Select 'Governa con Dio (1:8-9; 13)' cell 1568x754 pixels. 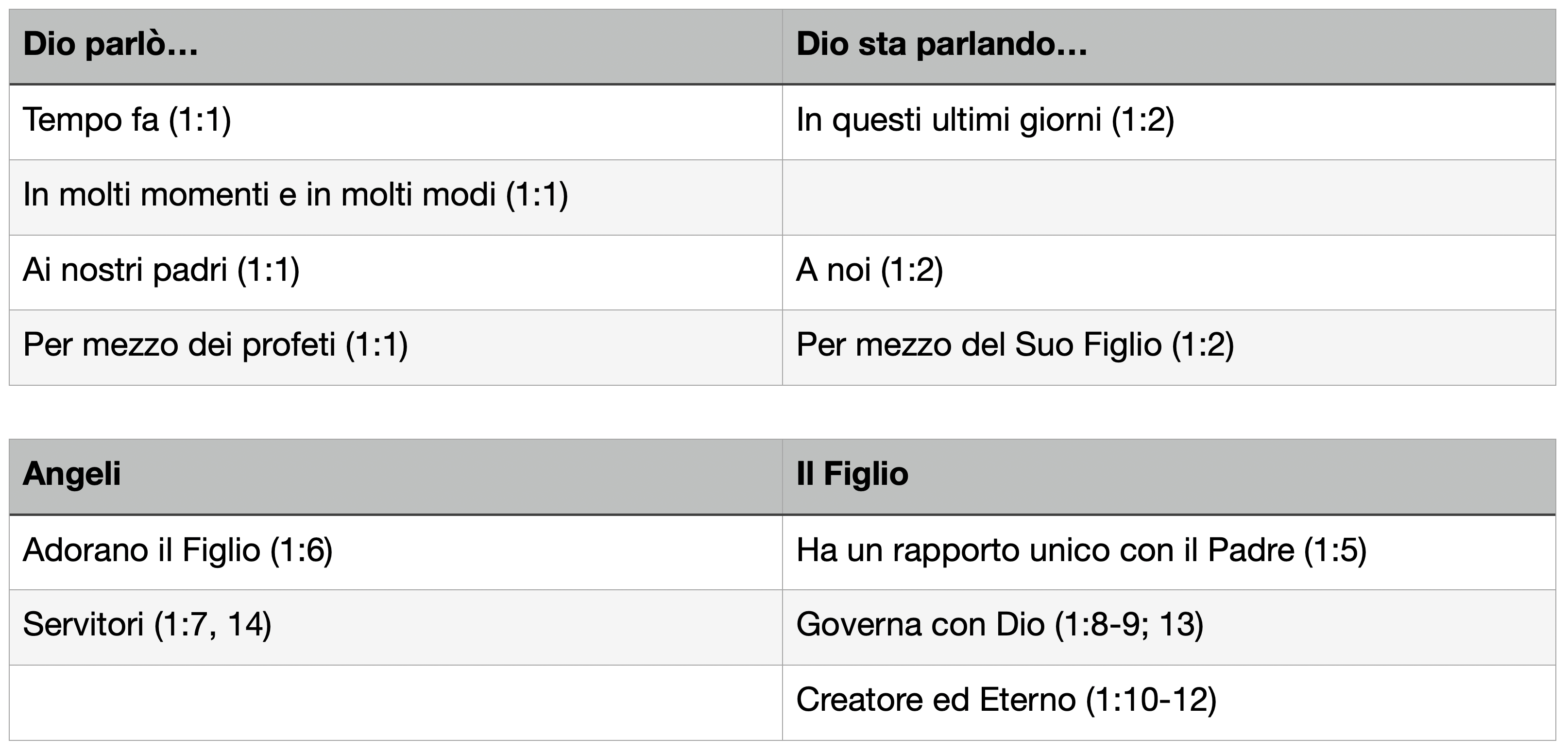coord(1169,627)
